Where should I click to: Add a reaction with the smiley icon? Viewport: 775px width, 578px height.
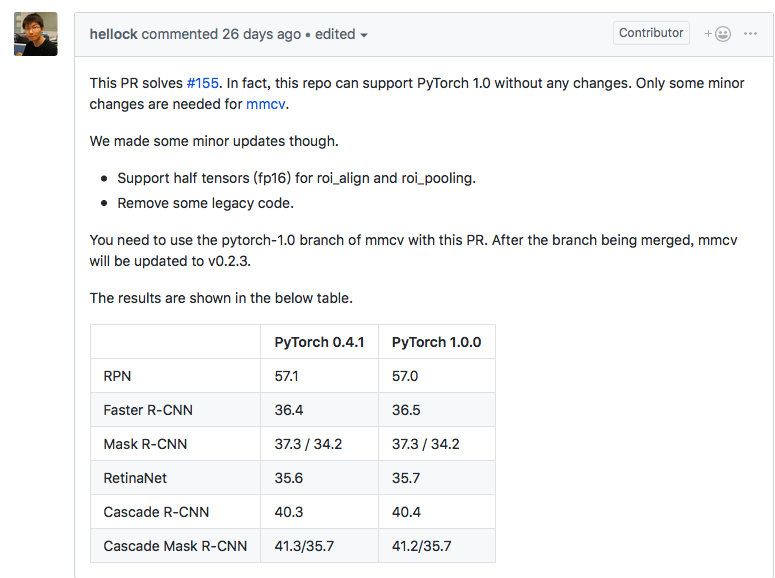[718, 34]
